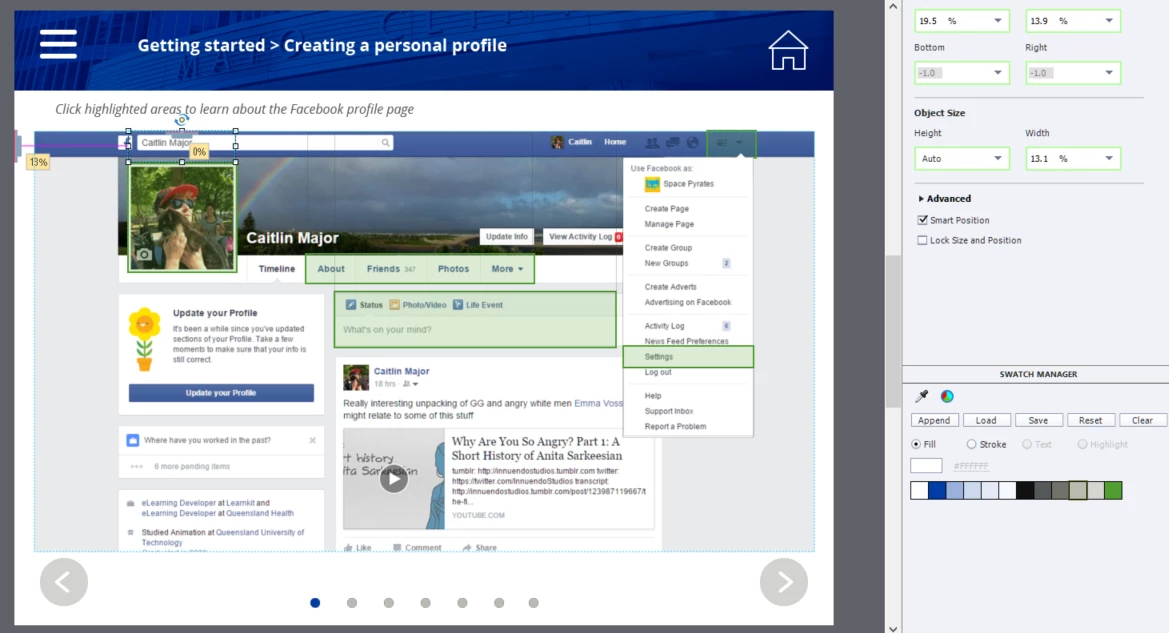This screenshot has width=1169, height=633.
Task: Click scroll up arrow on stage scrollbar
Action: 893,6
